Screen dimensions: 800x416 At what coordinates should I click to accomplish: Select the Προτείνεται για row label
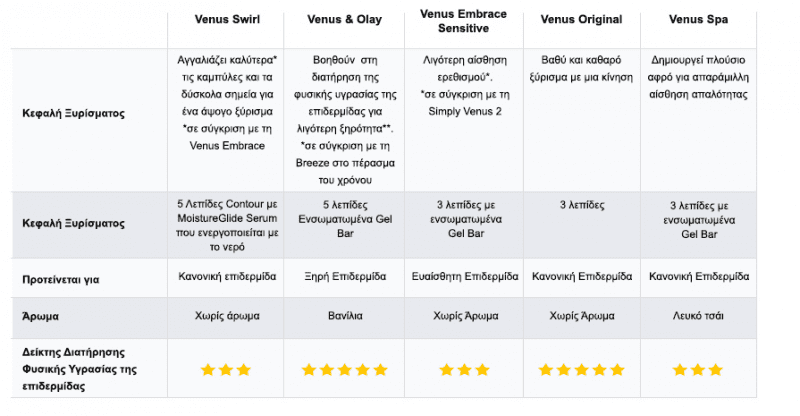(x=61, y=279)
